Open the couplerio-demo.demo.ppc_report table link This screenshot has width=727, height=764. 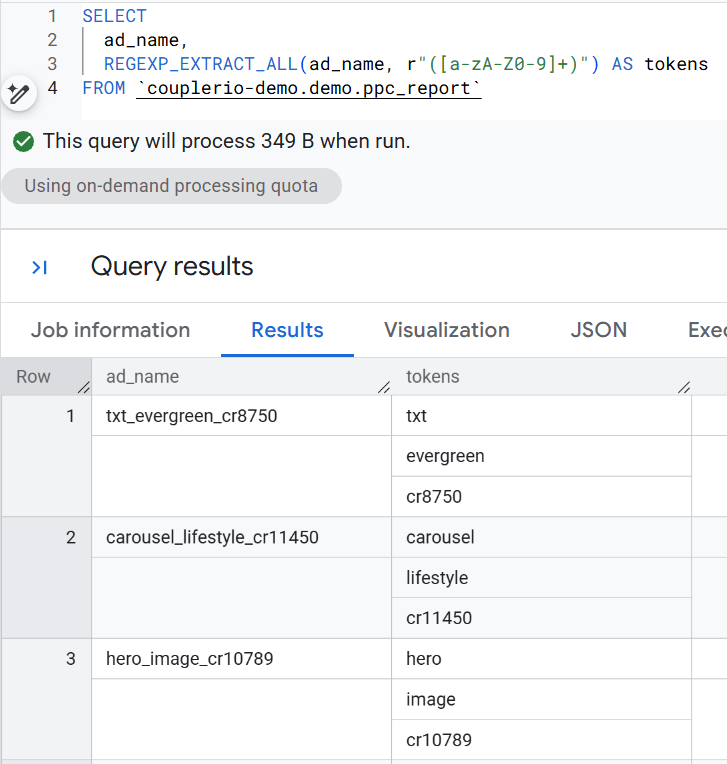(x=309, y=88)
